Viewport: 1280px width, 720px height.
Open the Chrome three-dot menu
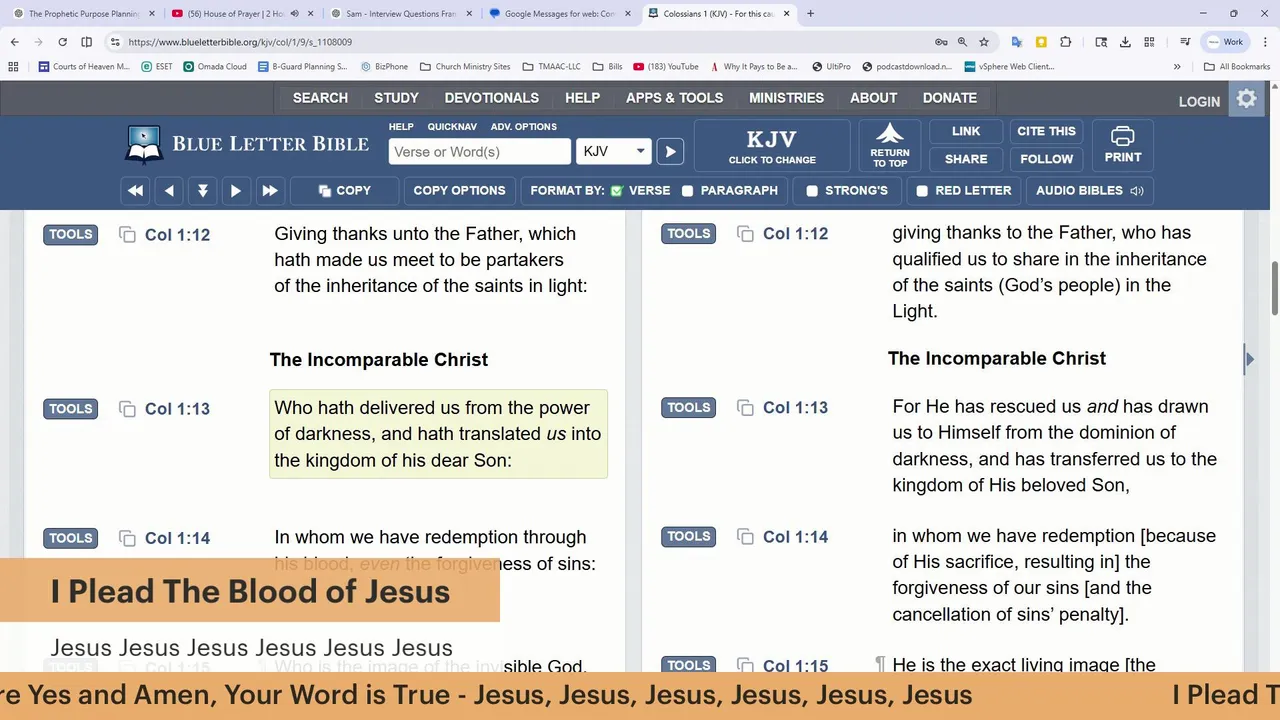coord(1264,42)
